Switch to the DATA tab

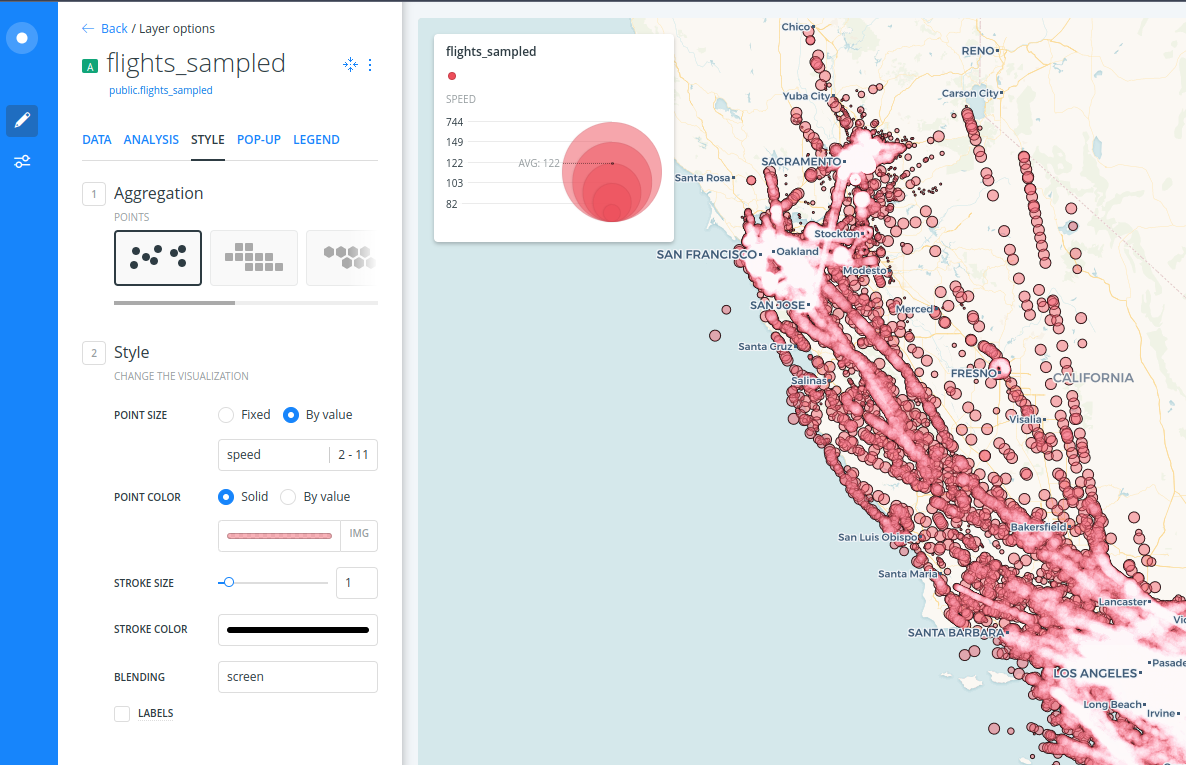[x=97, y=139]
